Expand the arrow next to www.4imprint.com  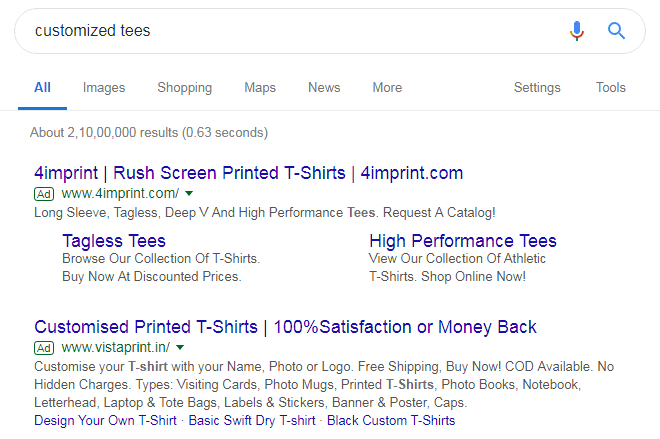click(189, 194)
